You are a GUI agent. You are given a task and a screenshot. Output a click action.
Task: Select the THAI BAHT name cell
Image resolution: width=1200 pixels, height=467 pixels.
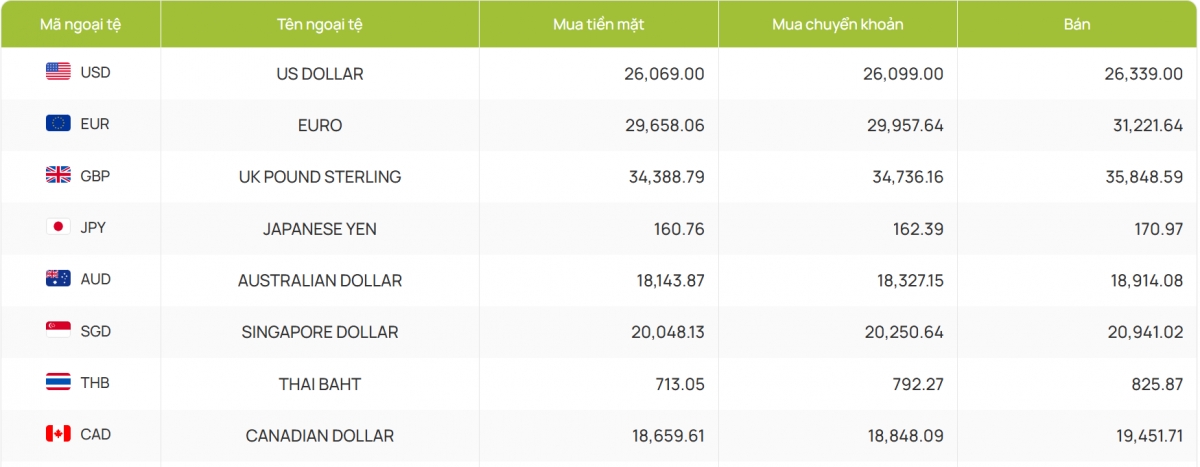coord(320,384)
